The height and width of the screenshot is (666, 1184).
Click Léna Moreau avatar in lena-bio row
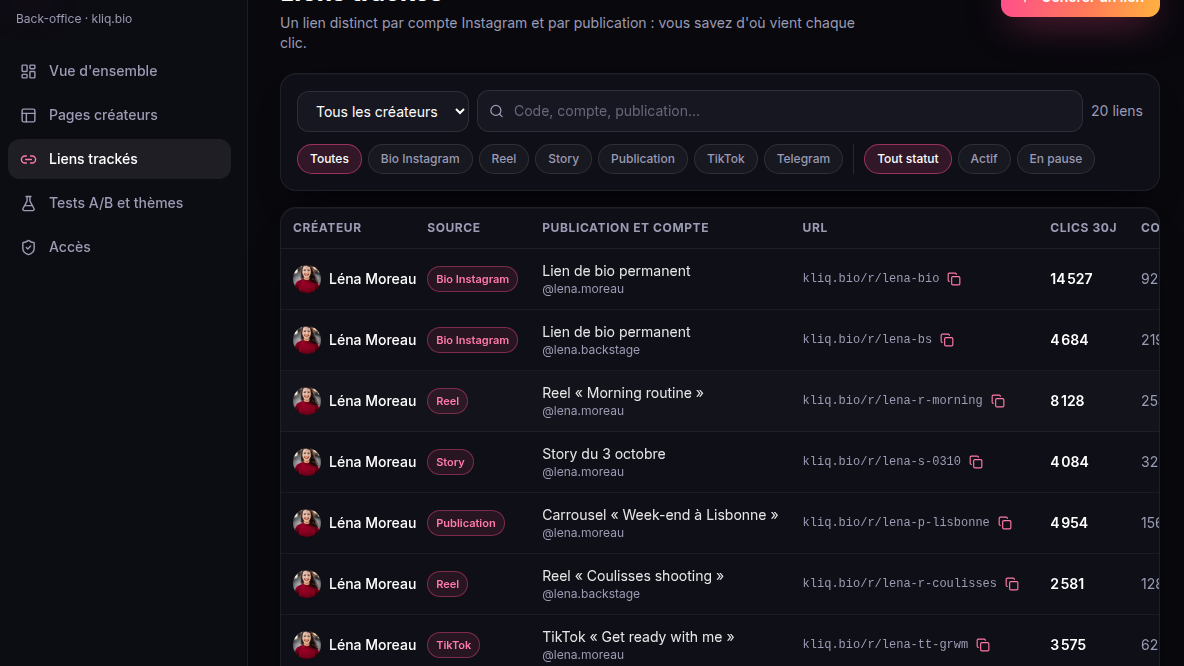pos(307,279)
